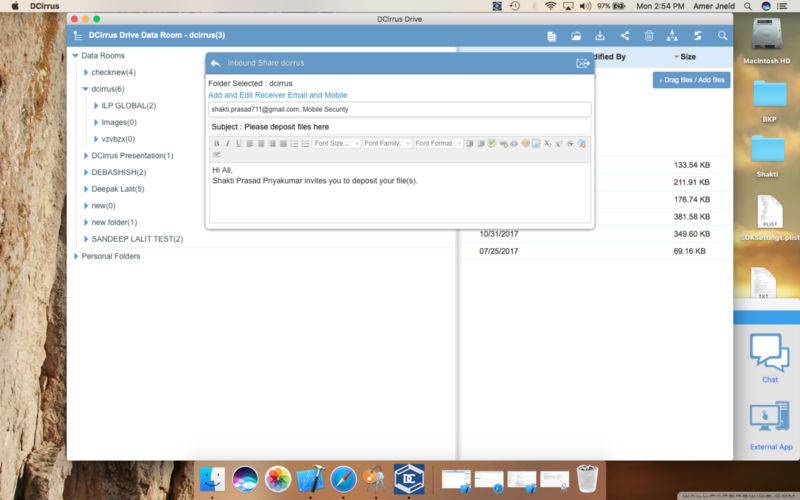Click the folder tree icon beside Data Room title
The width and height of the screenshot is (800, 500).
[x=78, y=35]
